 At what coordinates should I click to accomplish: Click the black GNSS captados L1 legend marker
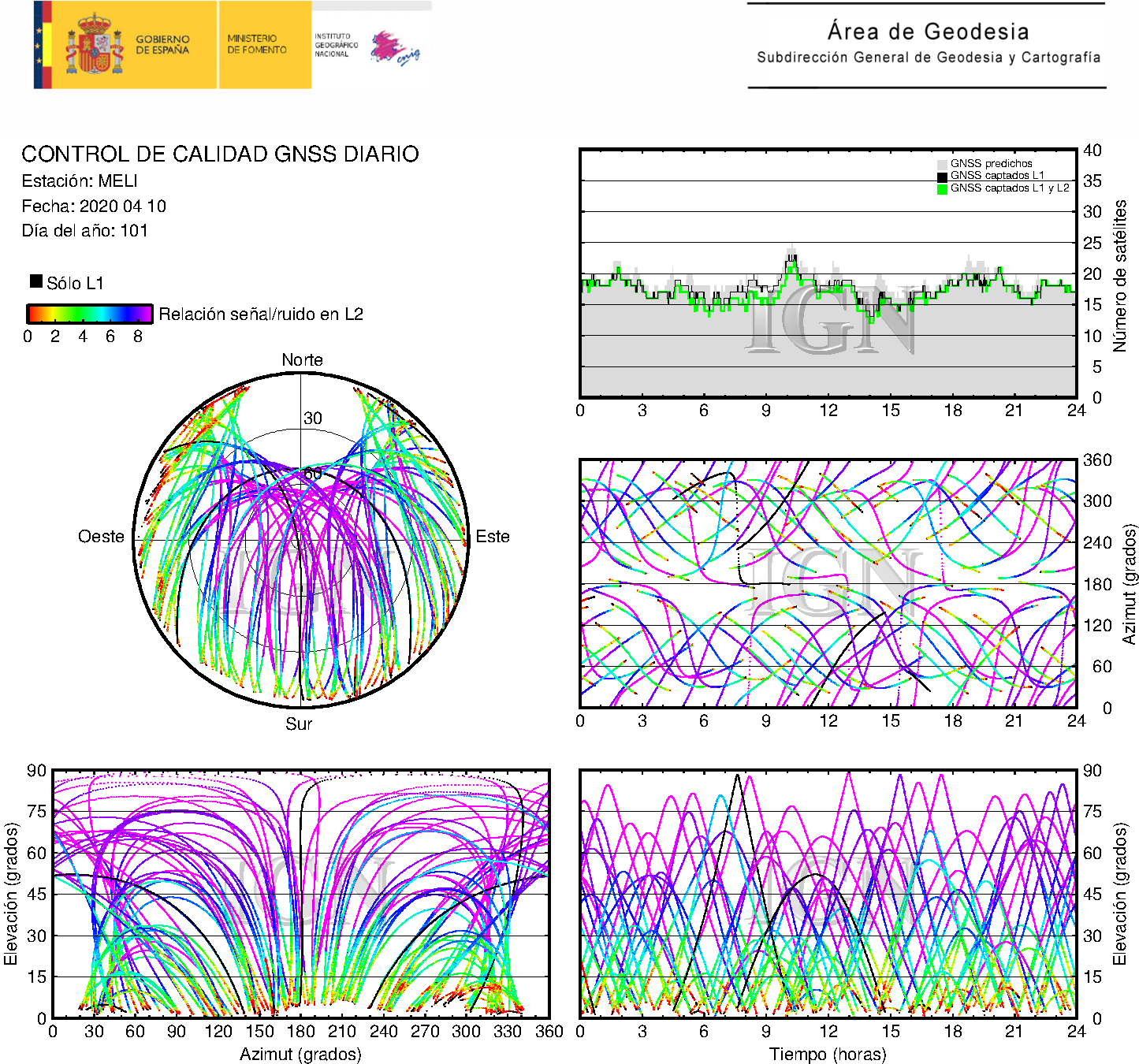pyautogui.click(x=942, y=176)
